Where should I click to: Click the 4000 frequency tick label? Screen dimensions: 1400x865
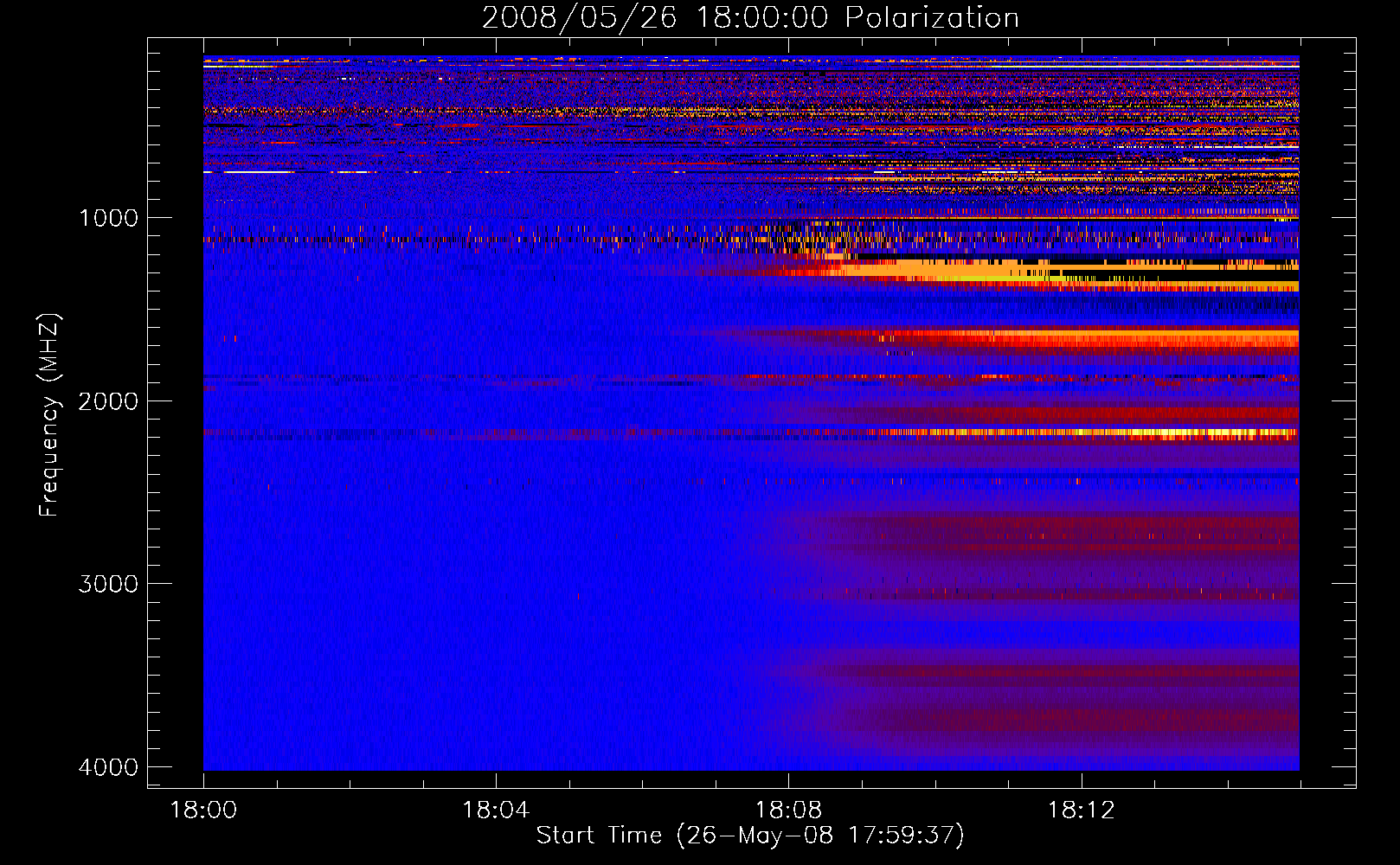108,767
